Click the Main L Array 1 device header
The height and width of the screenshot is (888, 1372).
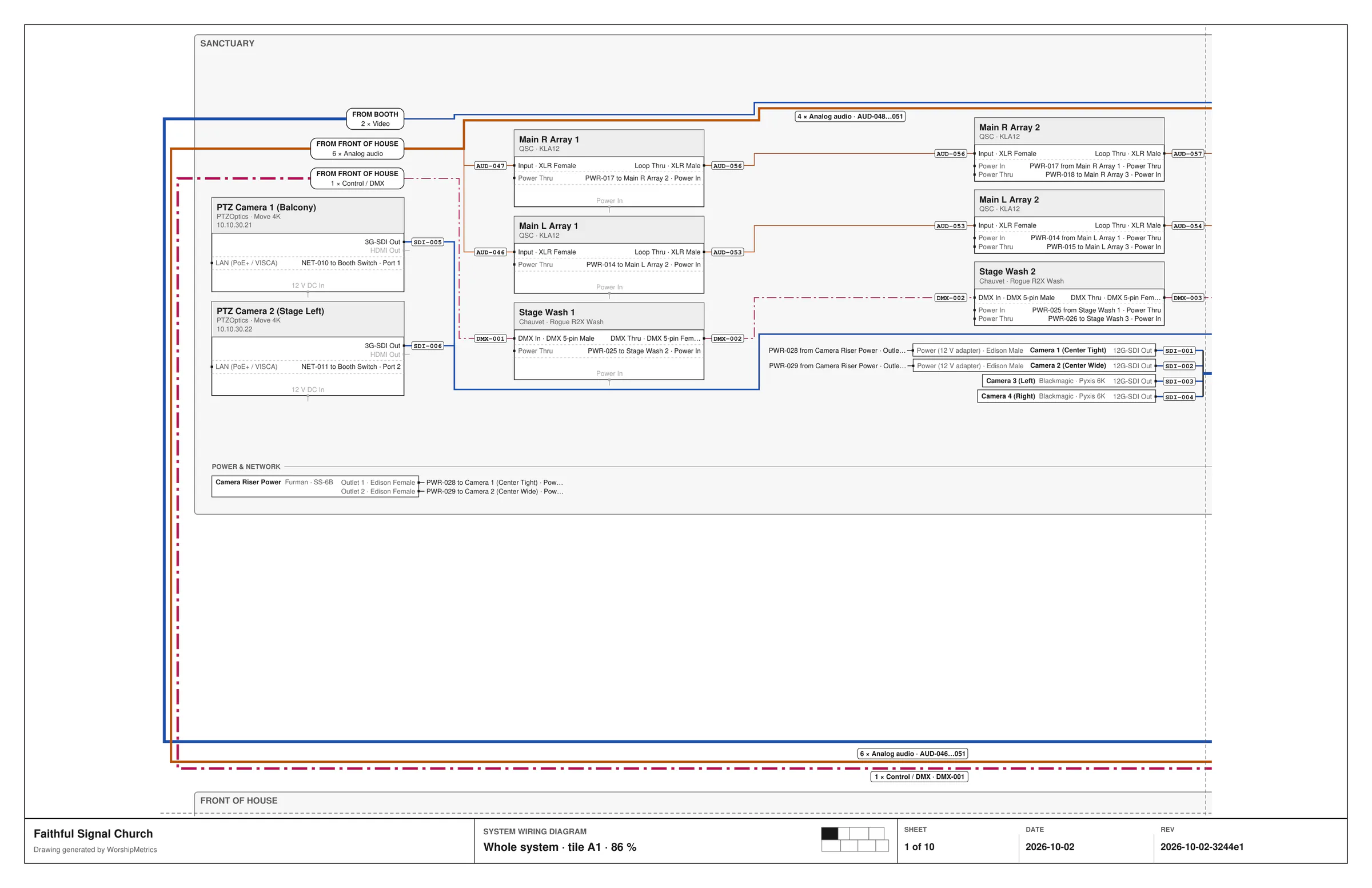pyautogui.click(x=609, y=229)
